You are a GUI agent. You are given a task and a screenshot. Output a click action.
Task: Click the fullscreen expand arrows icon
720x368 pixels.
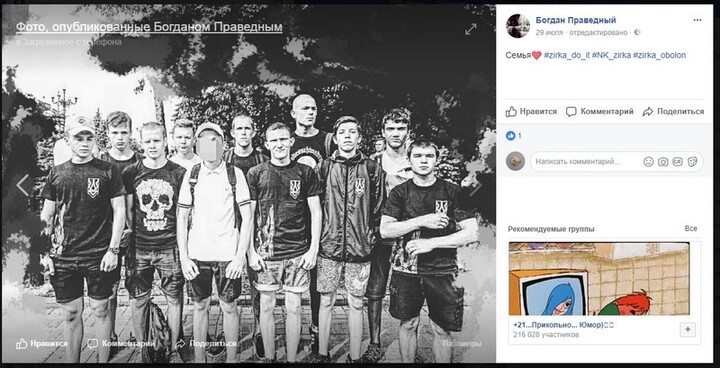(x=471, y=29)
